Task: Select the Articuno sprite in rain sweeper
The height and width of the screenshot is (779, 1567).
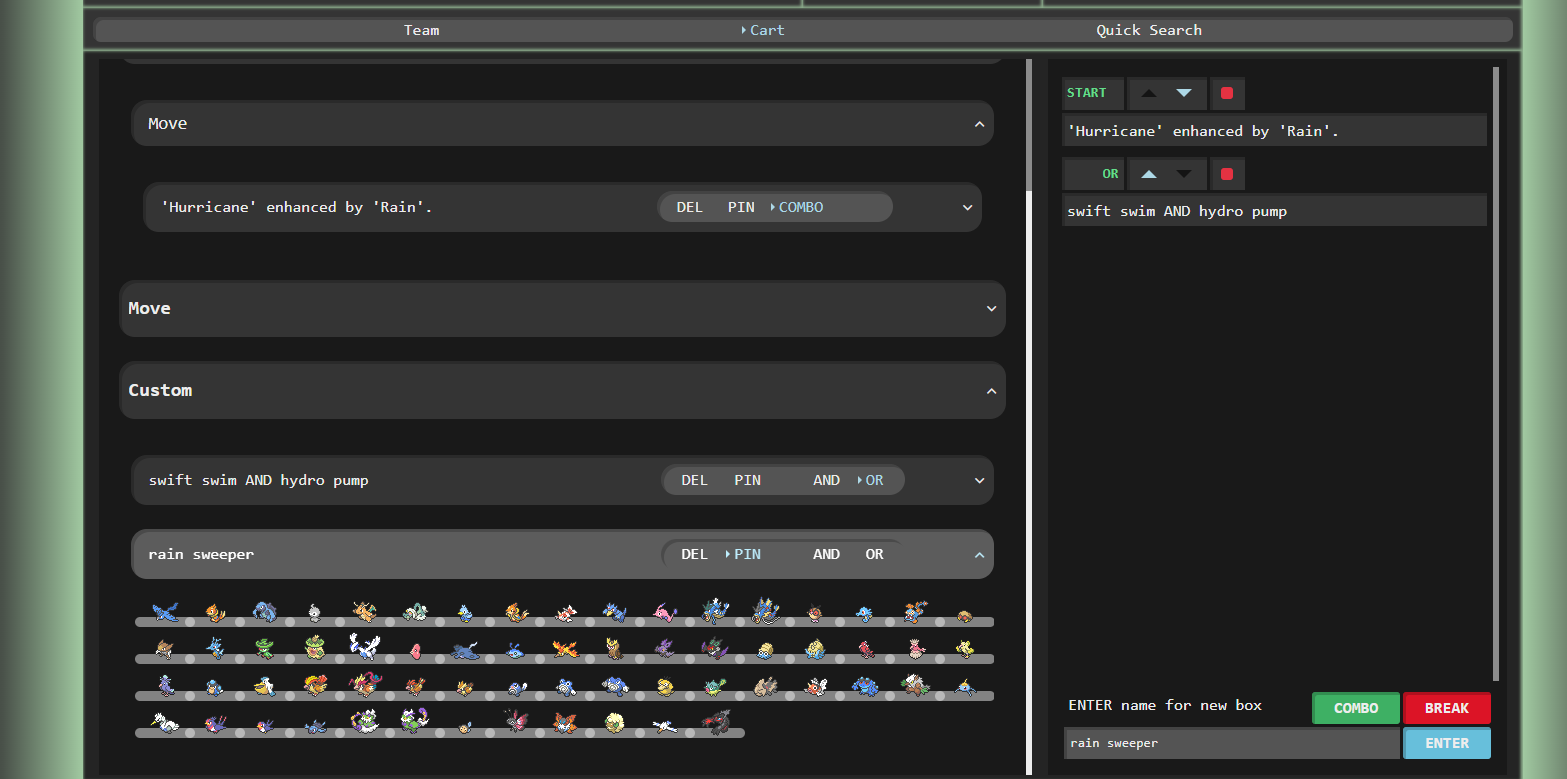Action: coord(165,610)
